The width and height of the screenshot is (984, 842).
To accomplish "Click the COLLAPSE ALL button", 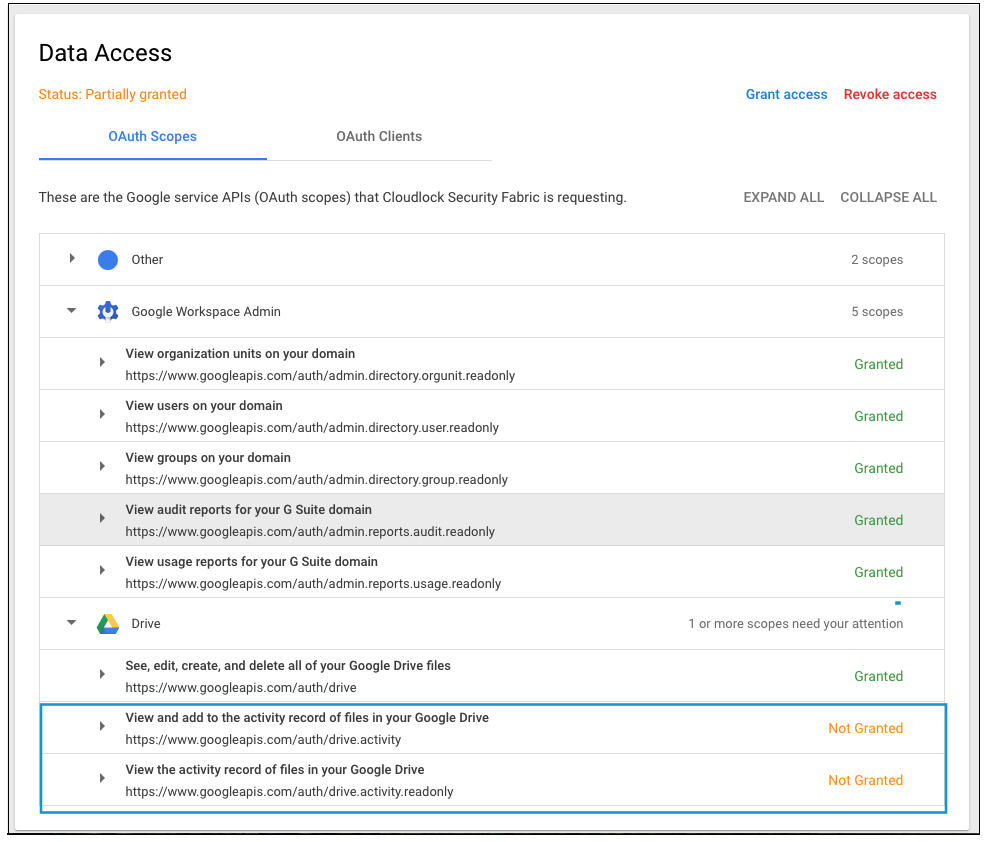I will [x=889, y=198].
